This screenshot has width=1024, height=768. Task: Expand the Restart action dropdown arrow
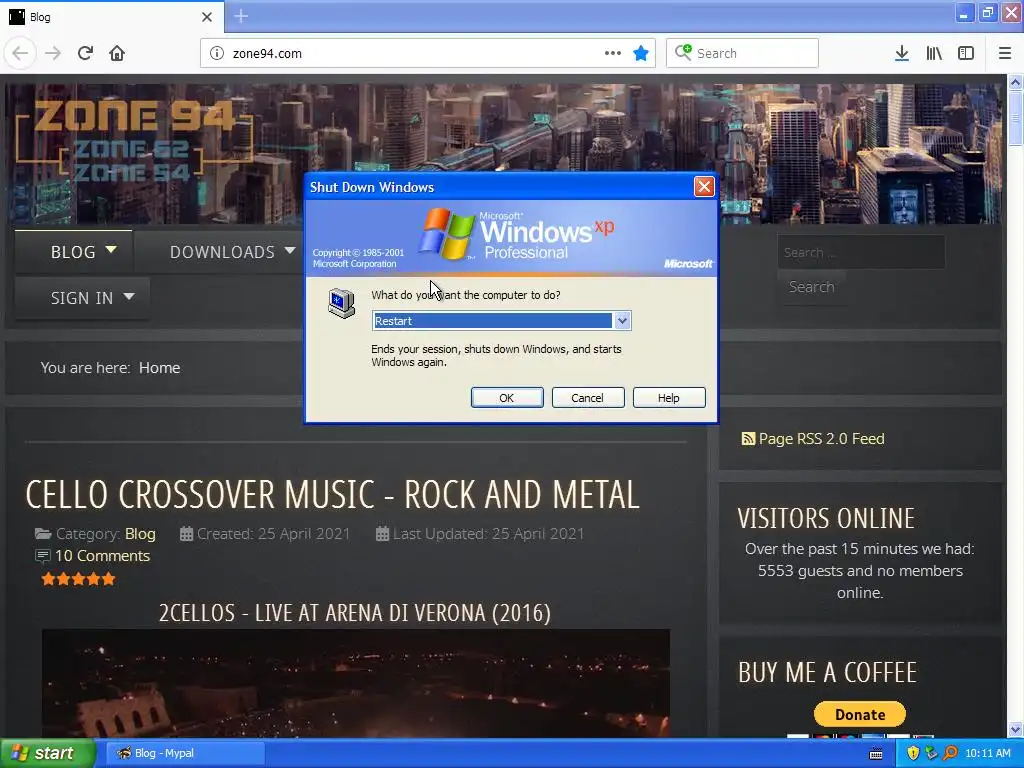click(622, 321)
